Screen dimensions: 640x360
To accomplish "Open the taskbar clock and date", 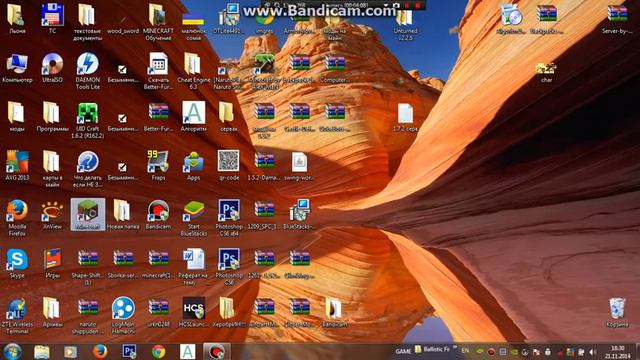I will [617, 352].
